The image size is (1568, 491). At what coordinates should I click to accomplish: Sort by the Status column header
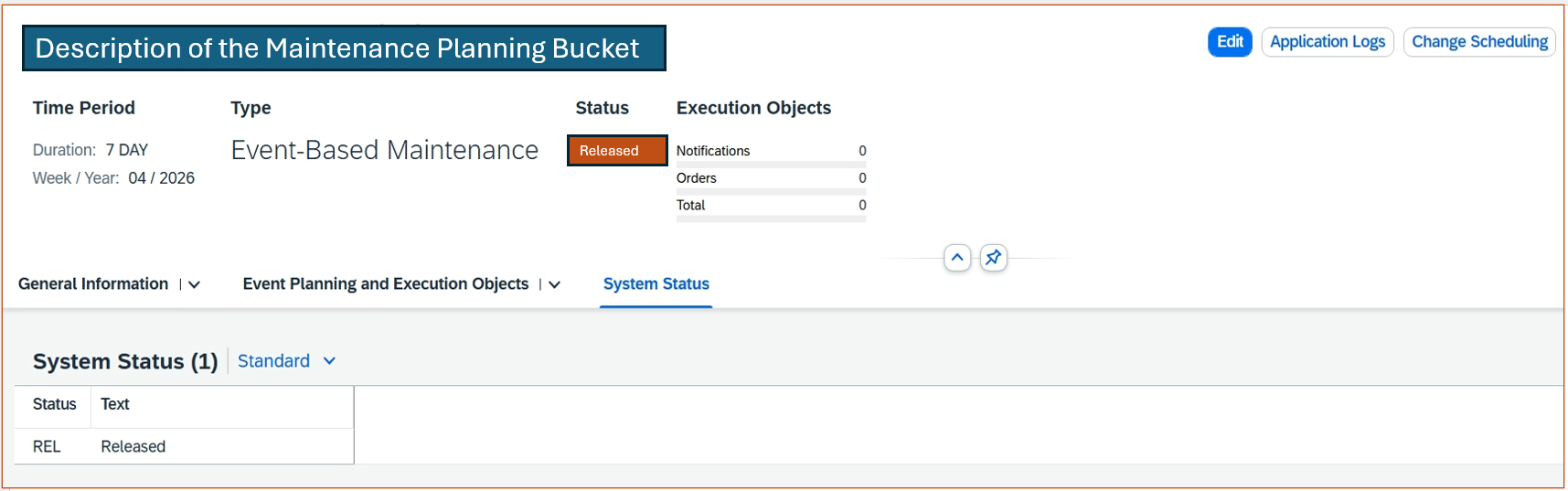tap(54, 404)
